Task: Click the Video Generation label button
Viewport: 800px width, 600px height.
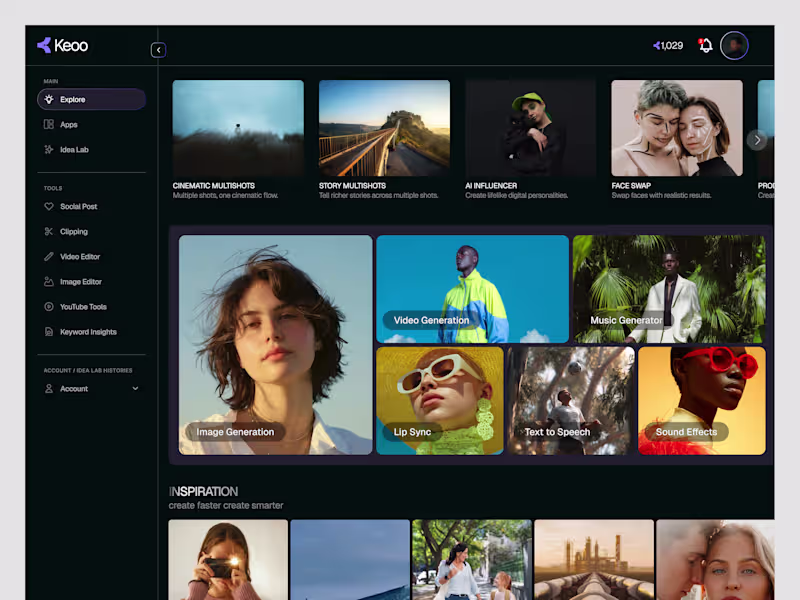Action: pos(431,320)
